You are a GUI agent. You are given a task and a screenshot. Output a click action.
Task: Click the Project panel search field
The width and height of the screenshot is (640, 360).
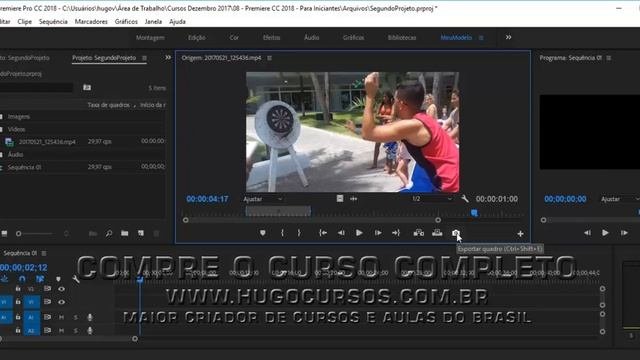tap(37, 87)
